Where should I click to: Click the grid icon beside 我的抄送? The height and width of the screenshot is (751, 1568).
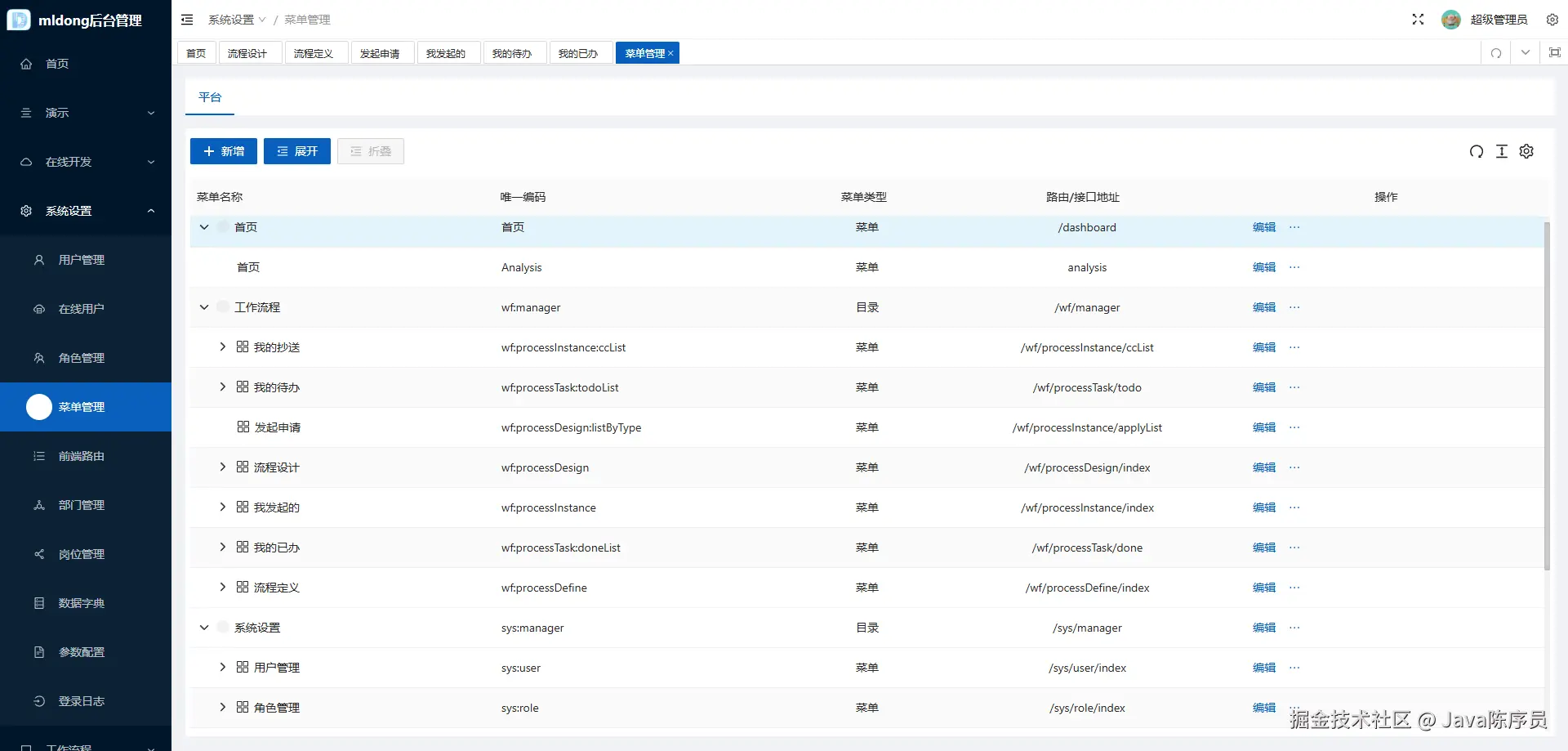[243, 346]
